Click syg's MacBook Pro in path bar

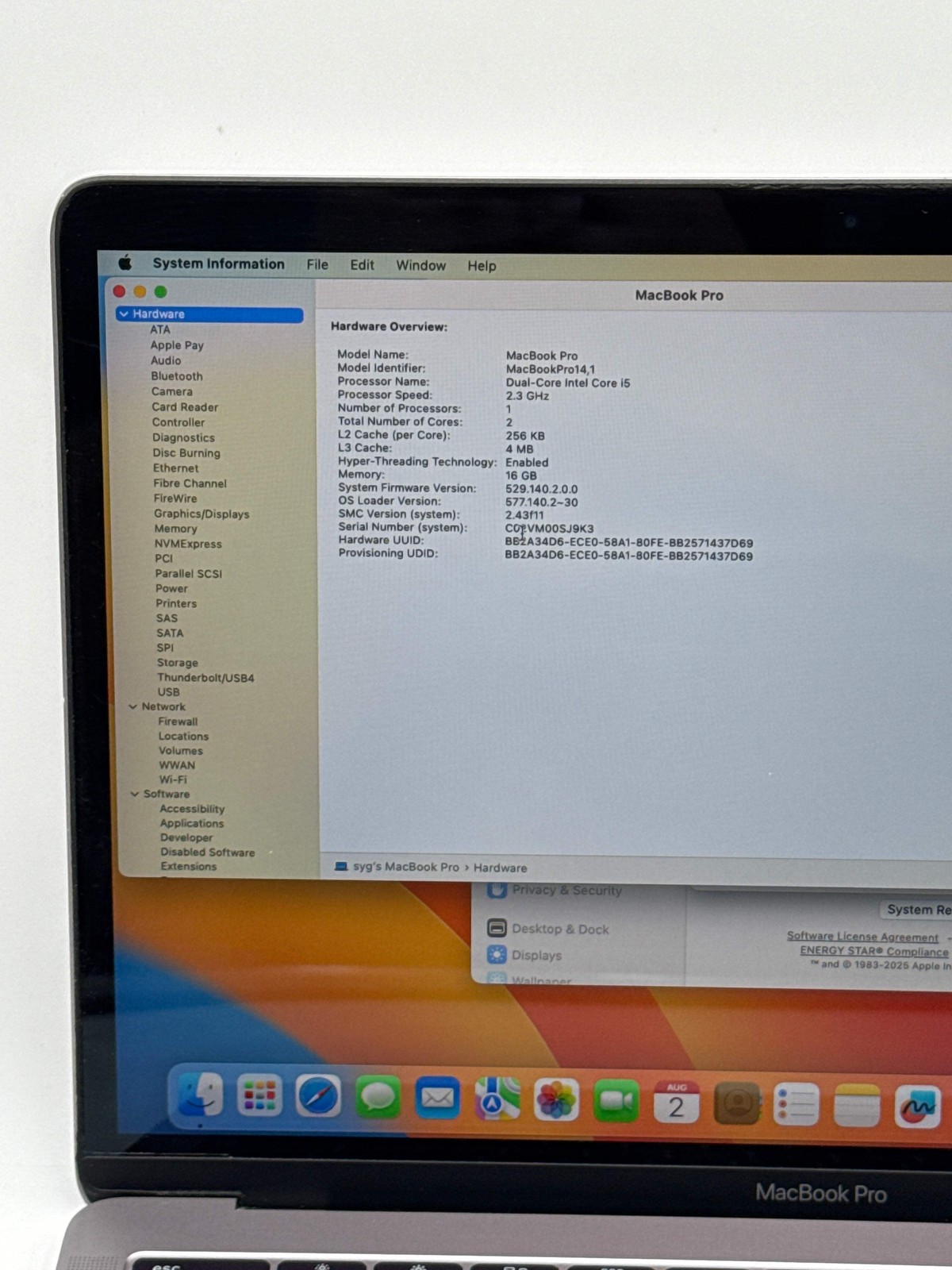pyautogui.click(x=405, y=867)
